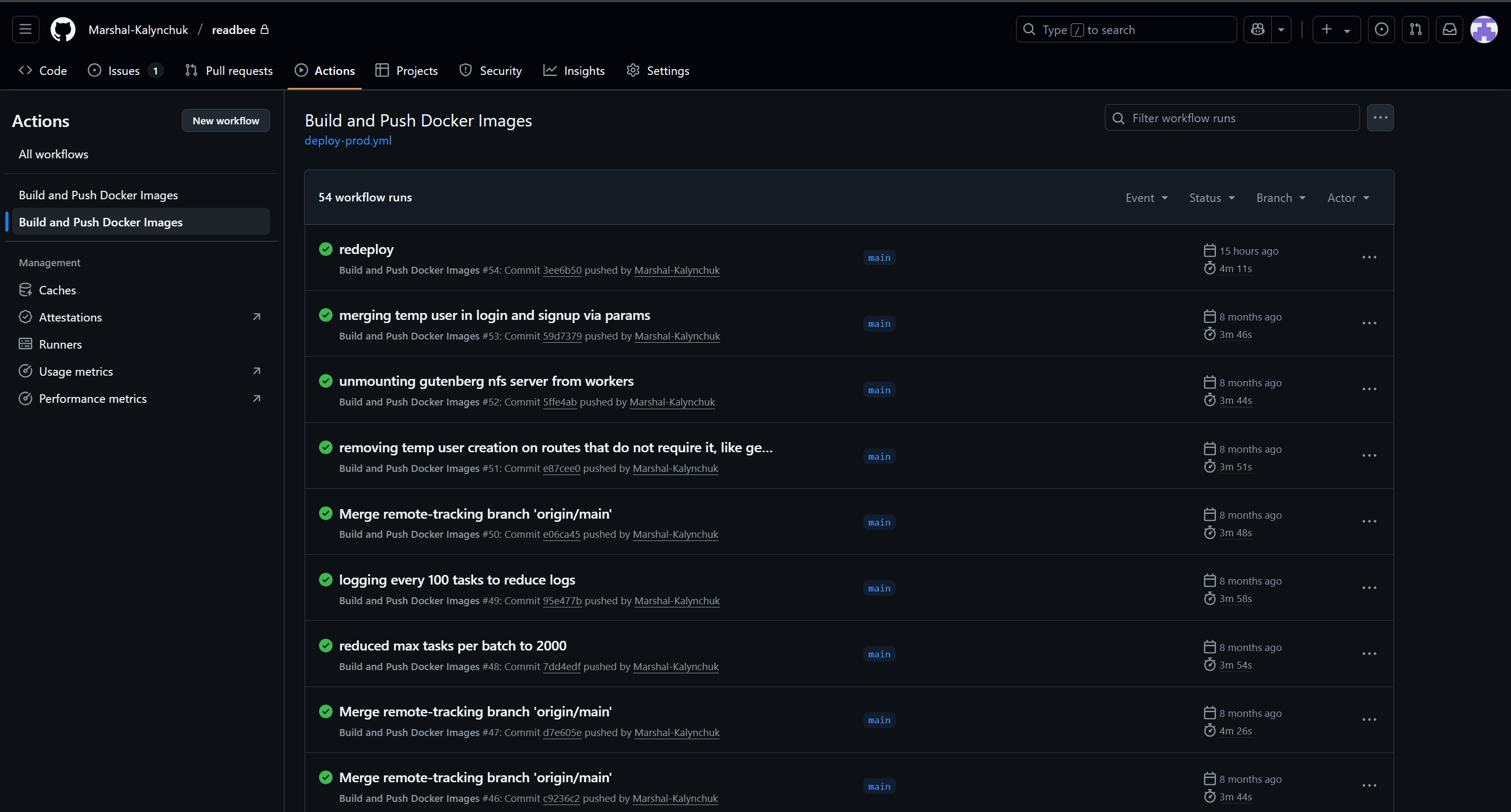
Task: Click the create new plus icon
Action: 1327,29
